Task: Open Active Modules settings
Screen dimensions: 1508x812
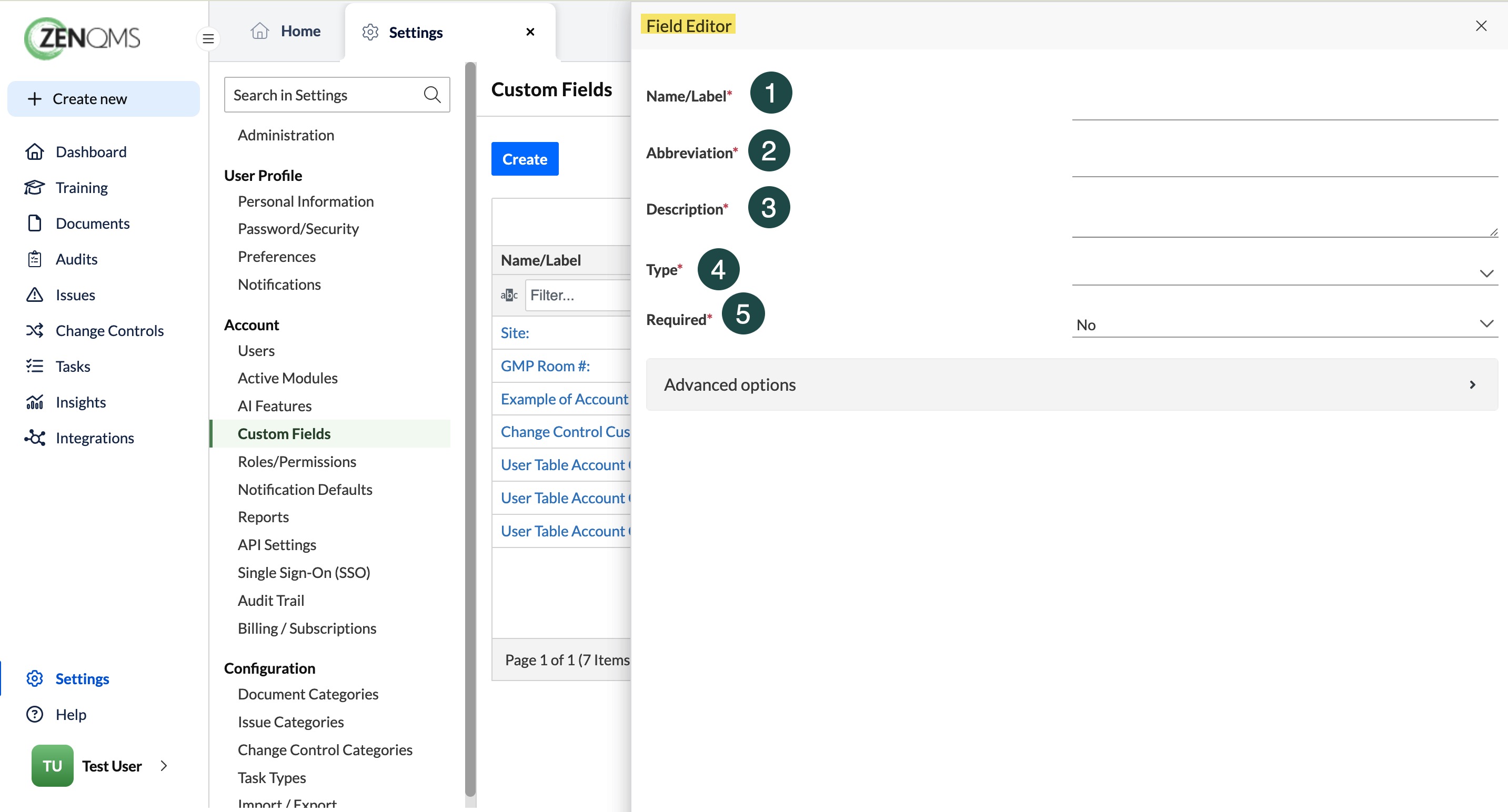Action: click(x=287, y=378)
